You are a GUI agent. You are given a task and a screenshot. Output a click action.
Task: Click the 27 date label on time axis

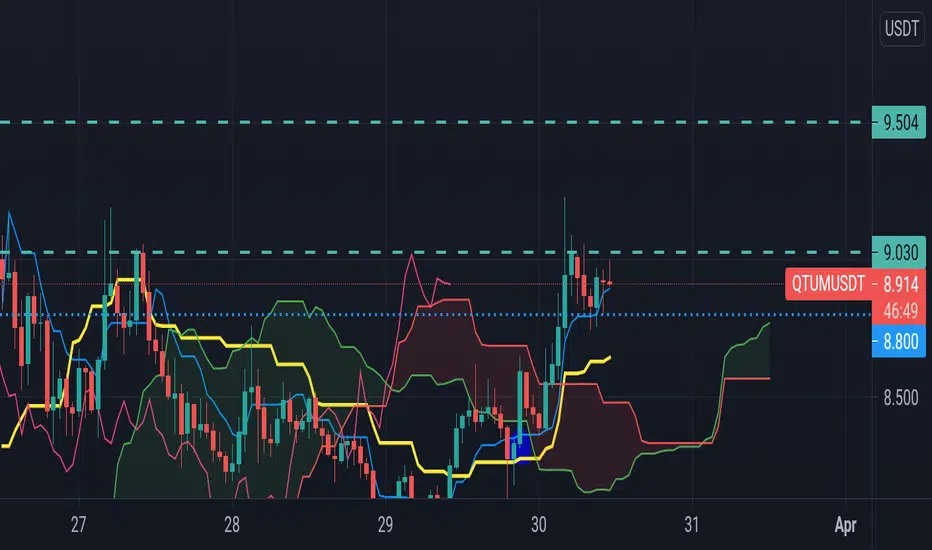click(78, 525)
